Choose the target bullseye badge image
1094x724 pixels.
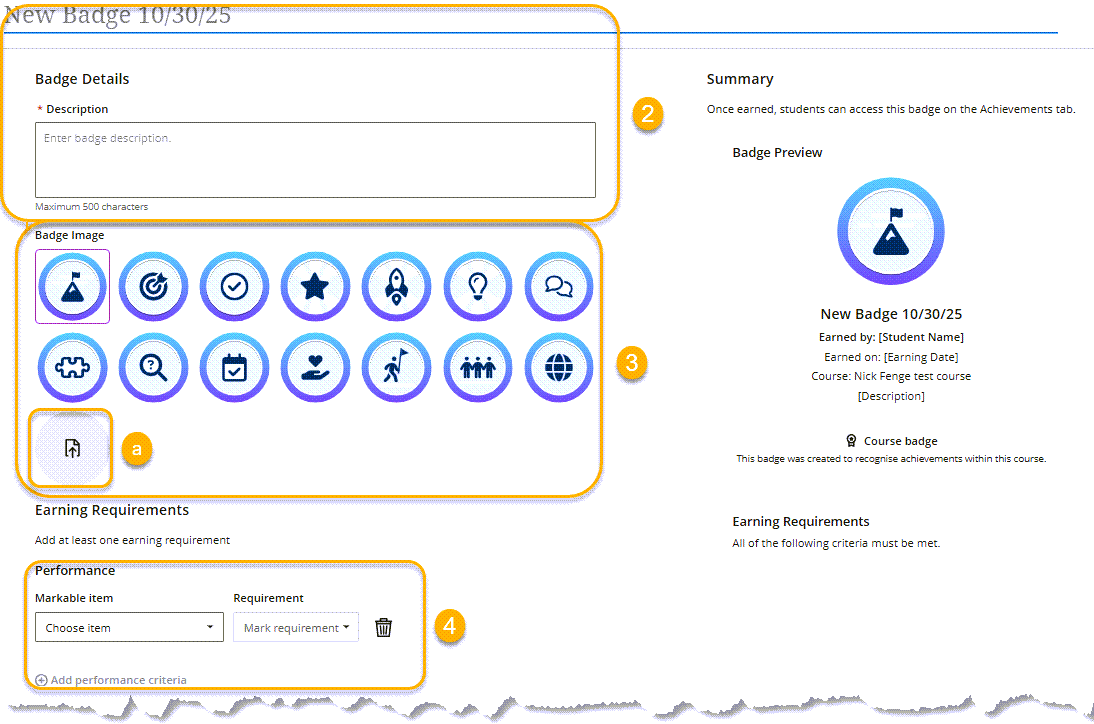point(153,287)
